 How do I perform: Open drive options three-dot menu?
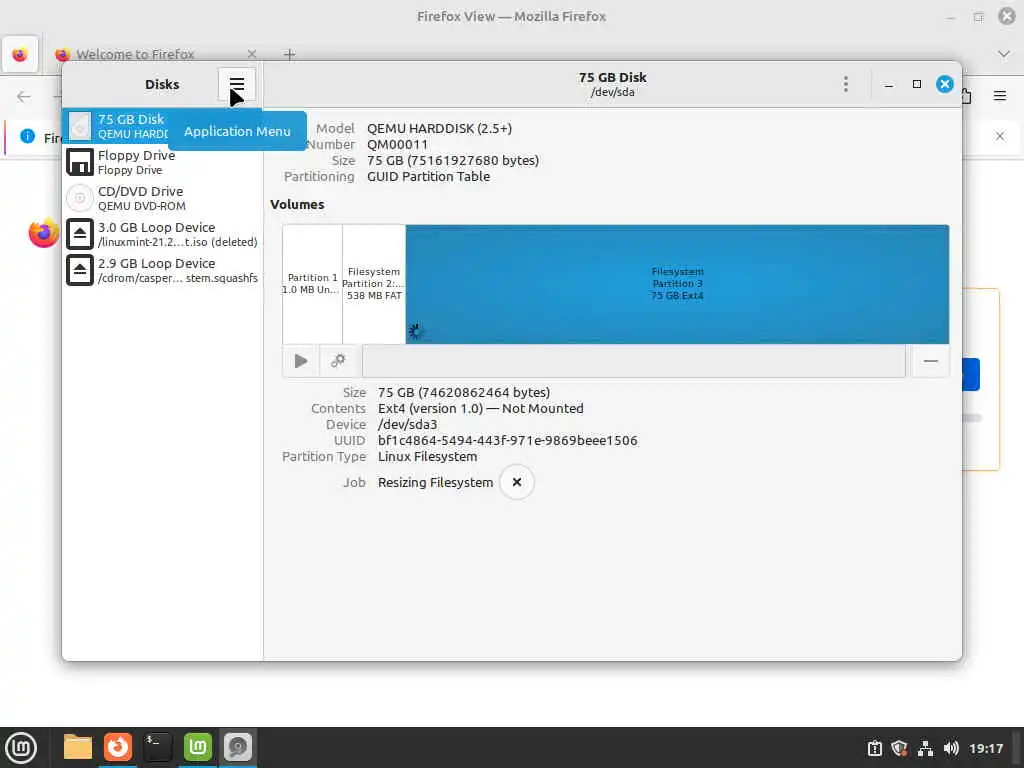point(846,84)
